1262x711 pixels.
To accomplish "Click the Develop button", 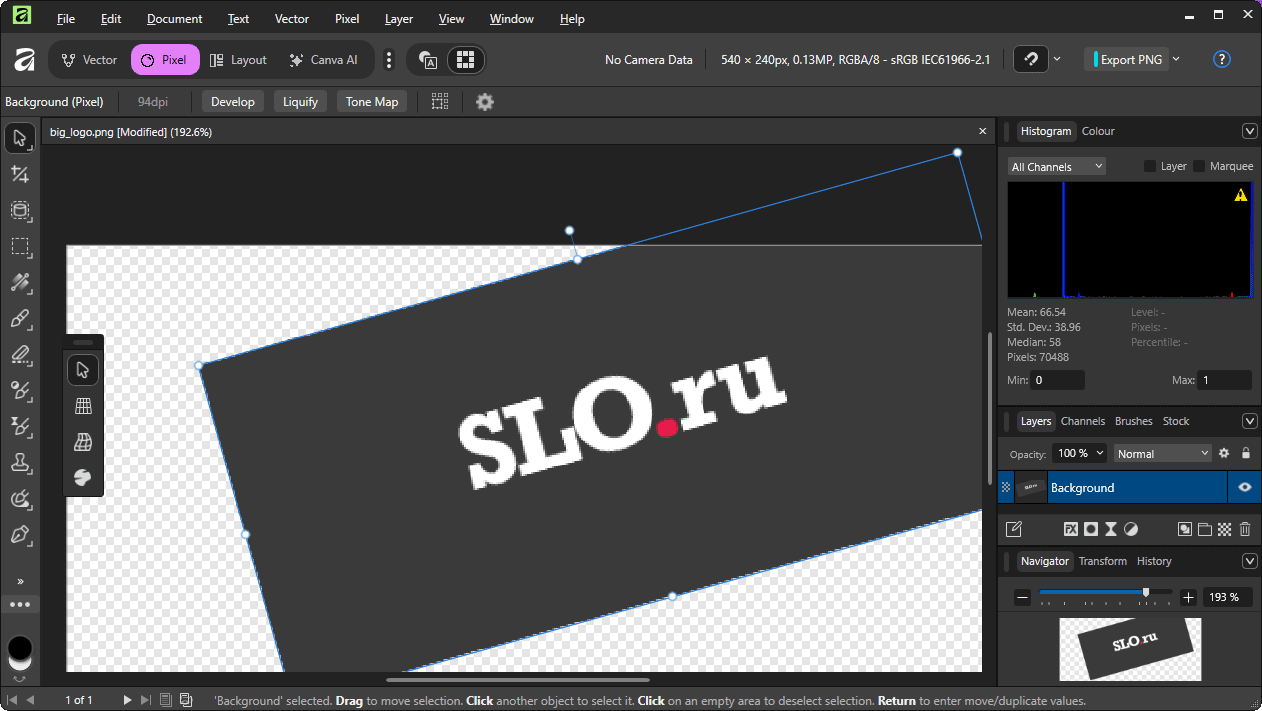I will [x=233, y=101].
